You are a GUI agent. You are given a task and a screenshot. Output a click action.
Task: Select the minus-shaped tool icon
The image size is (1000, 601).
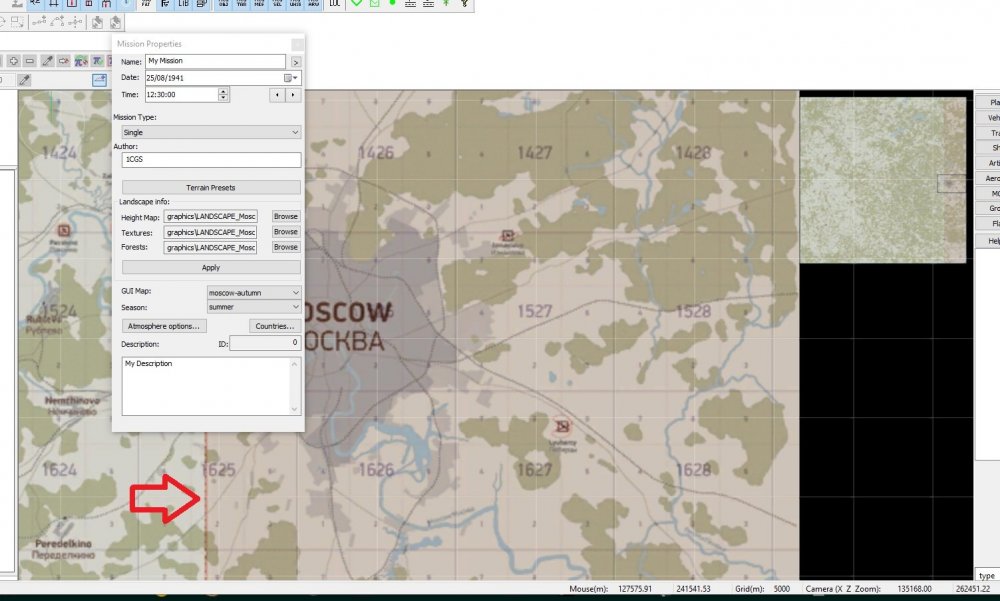click(x=28, y=61)
